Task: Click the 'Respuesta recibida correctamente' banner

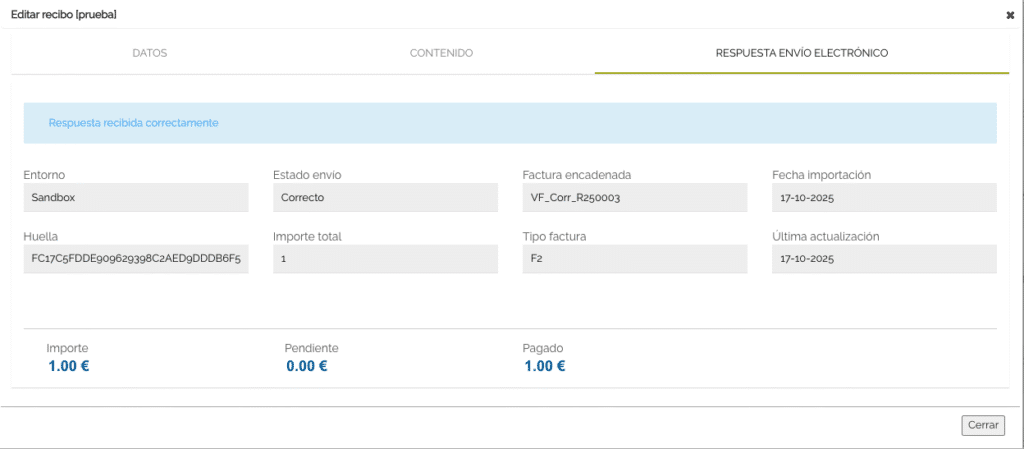Action: pos(510,123)
